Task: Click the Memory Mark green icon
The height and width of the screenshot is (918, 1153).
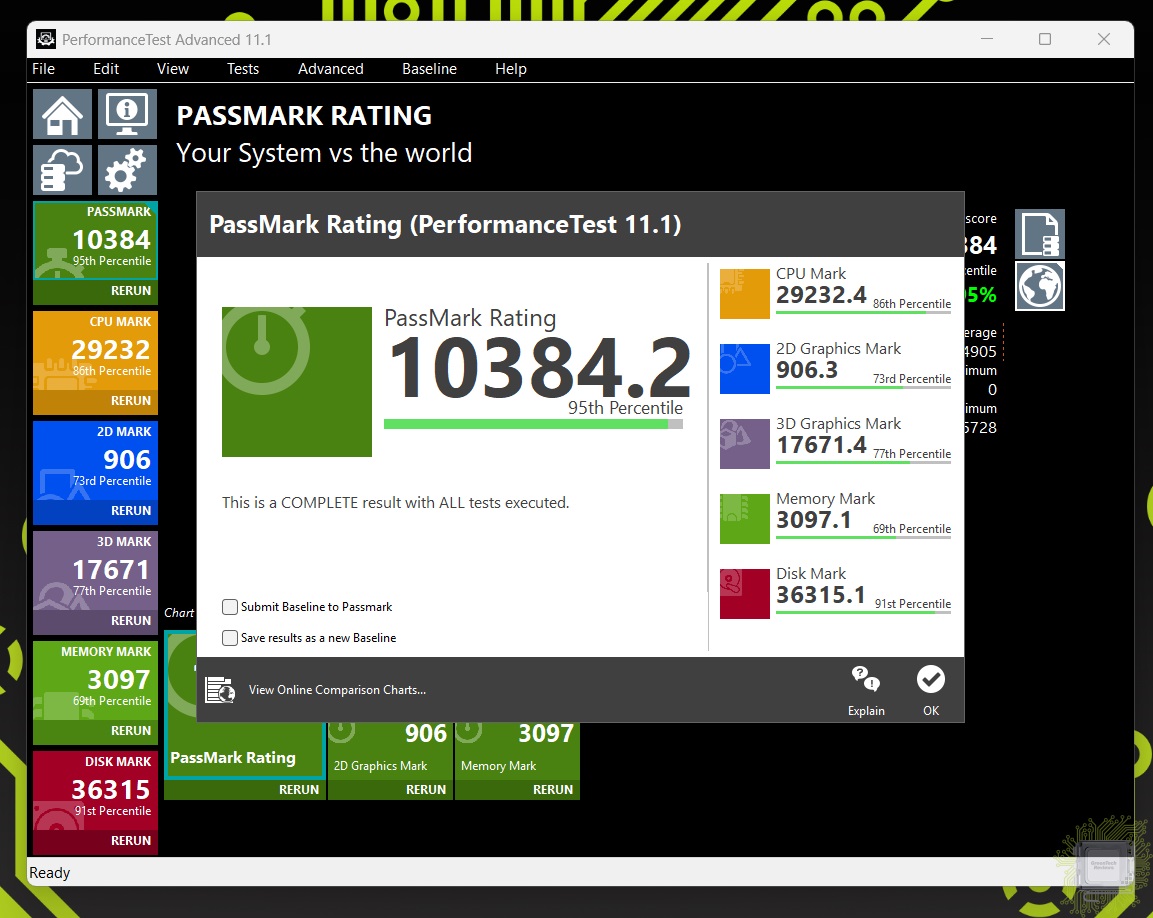Action: 744,519
